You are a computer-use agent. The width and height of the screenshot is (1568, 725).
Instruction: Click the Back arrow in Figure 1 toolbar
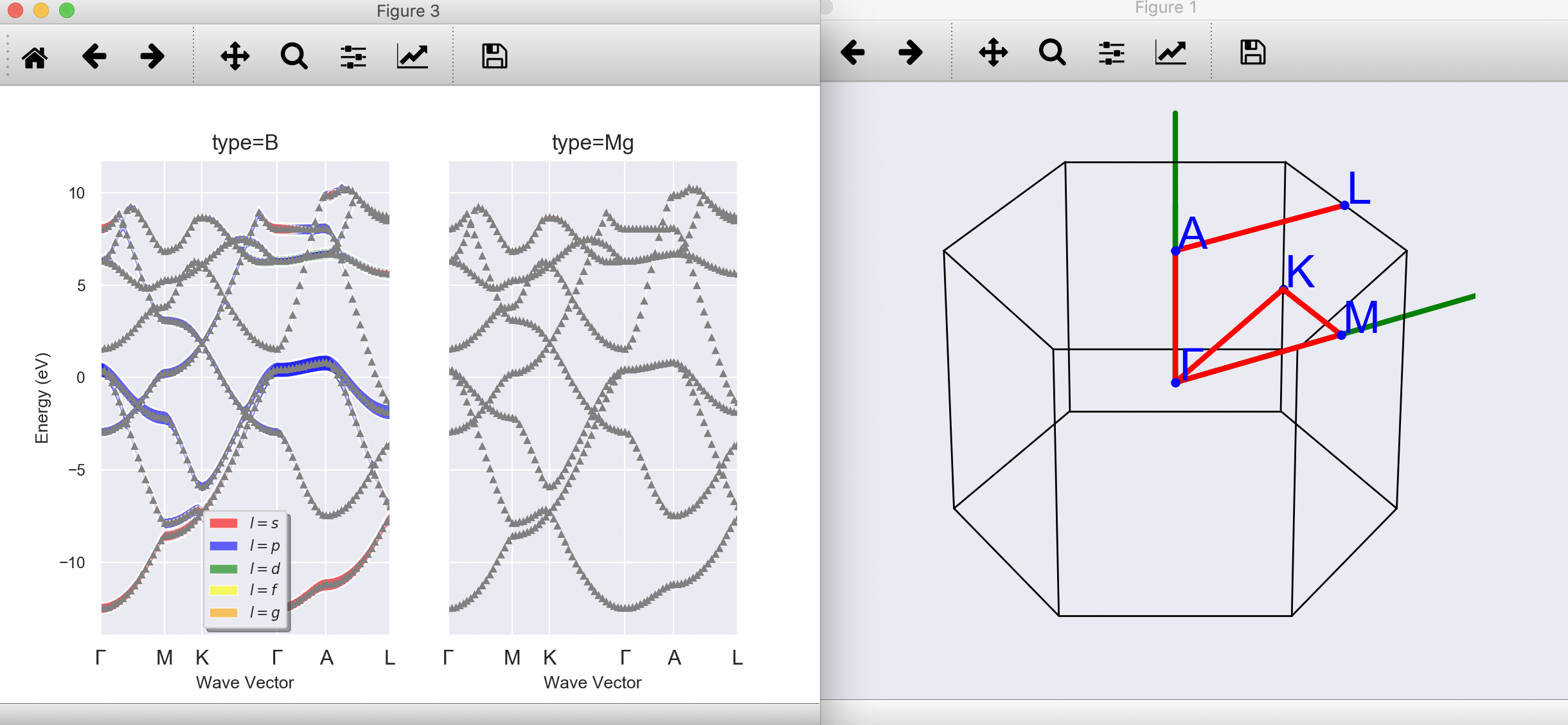tap(853, 52)
